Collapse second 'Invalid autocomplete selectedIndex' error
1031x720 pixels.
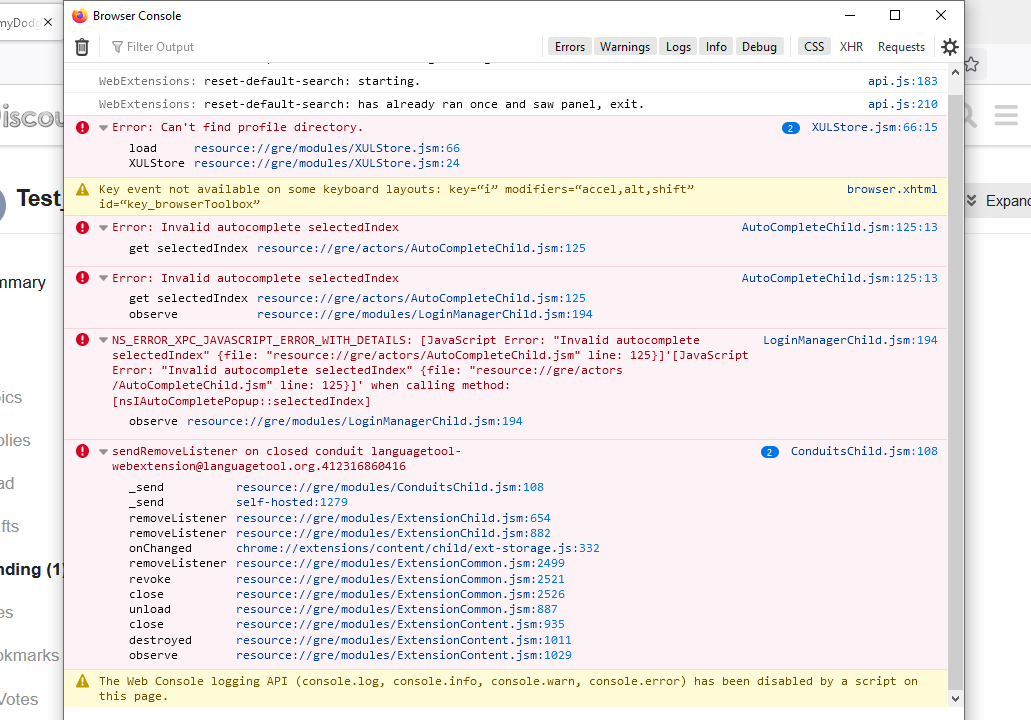(103, 279)
